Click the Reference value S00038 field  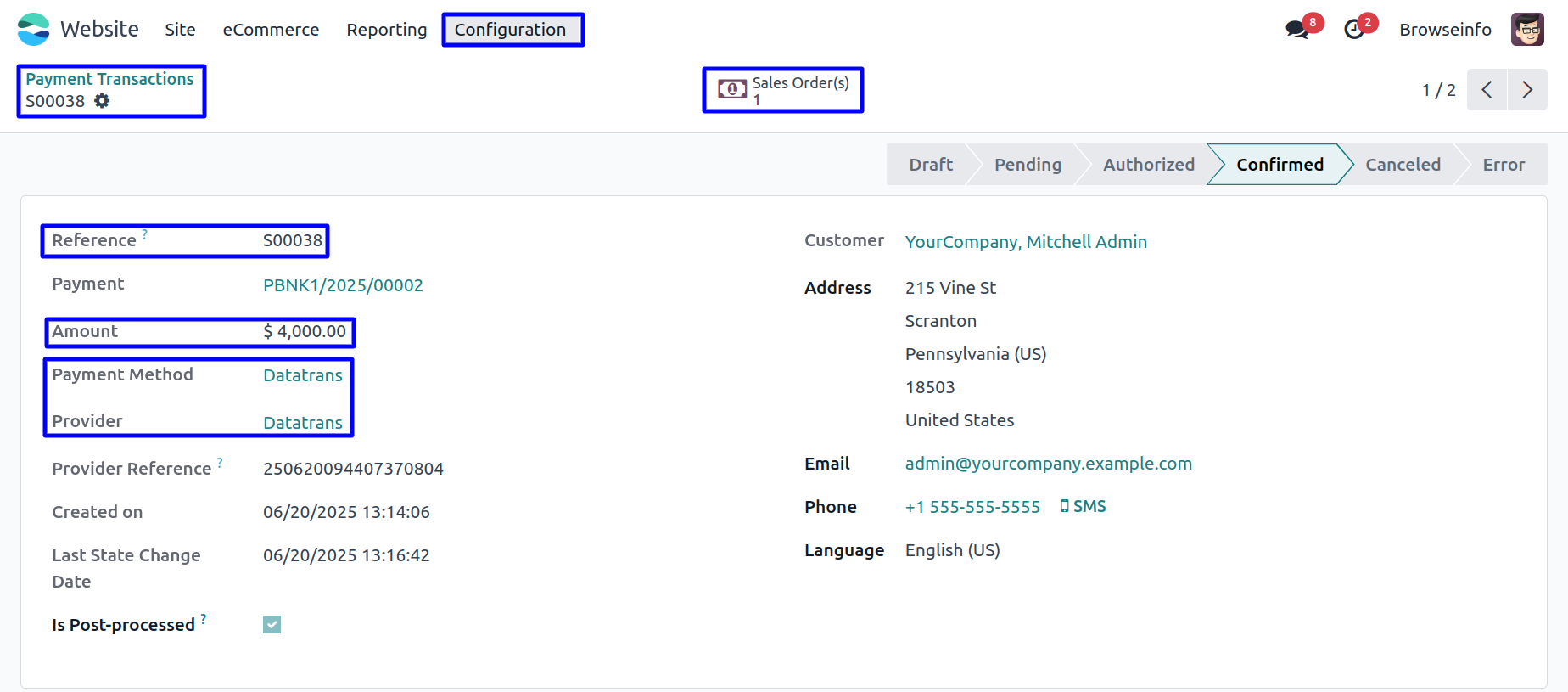coord(293,240)
